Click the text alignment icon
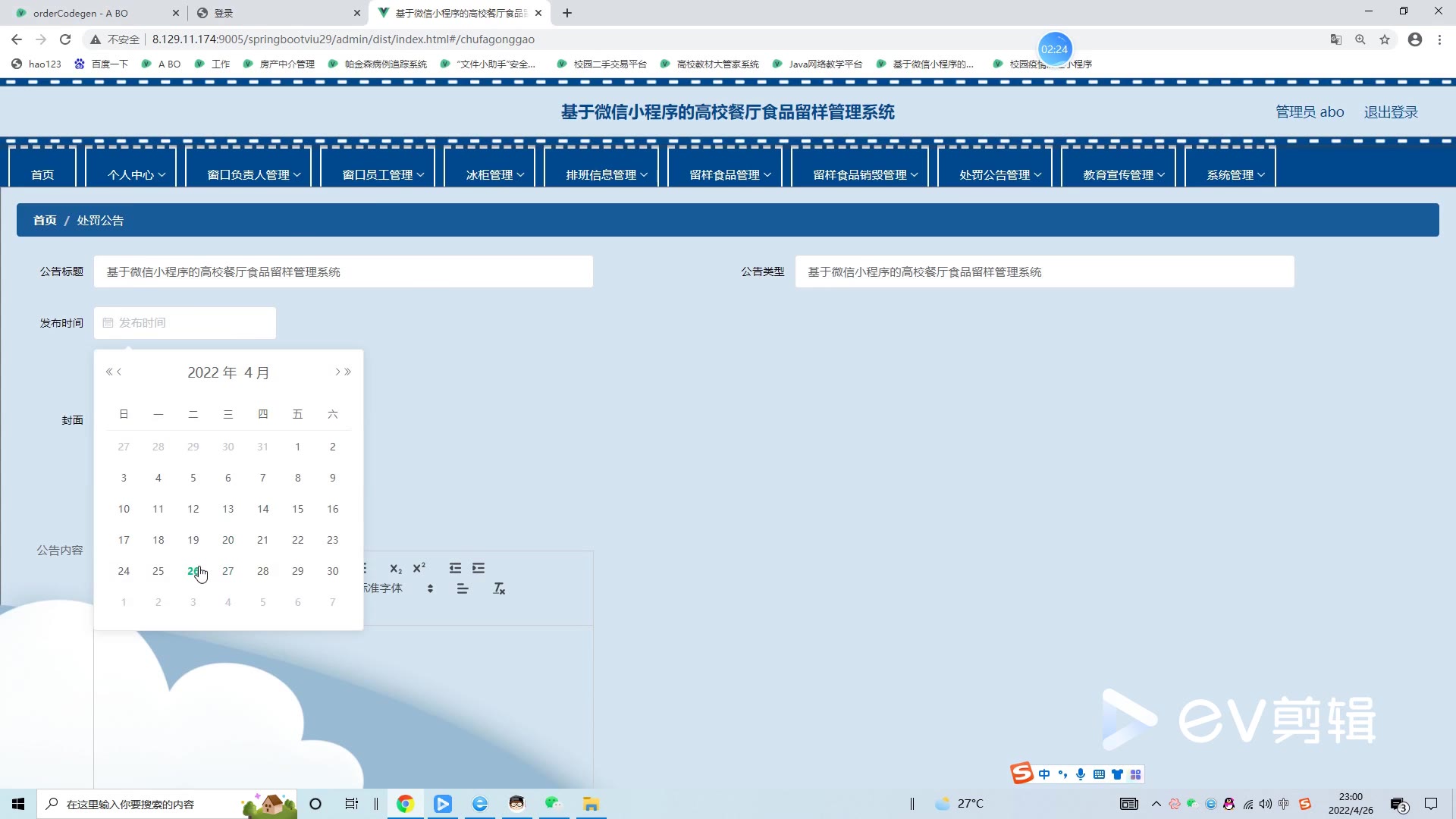The height and width of the screenshot is (819, 1456). pyautogui.click(x=463, y=588)
